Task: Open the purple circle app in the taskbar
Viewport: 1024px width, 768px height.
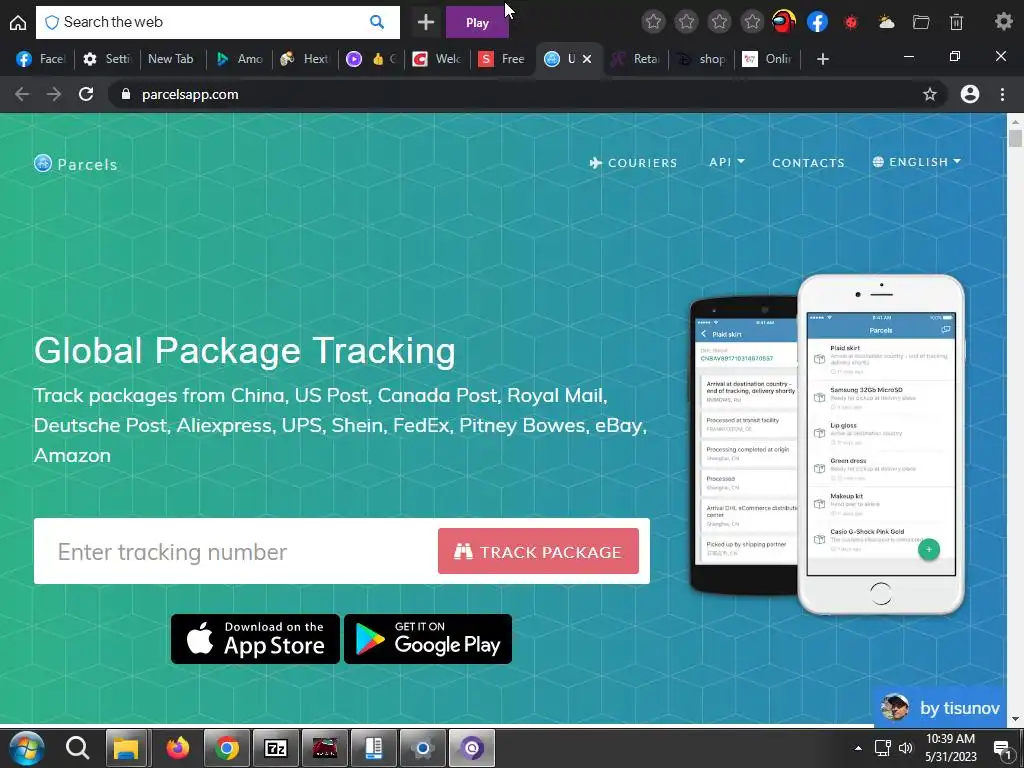Action: pos(472,748)
